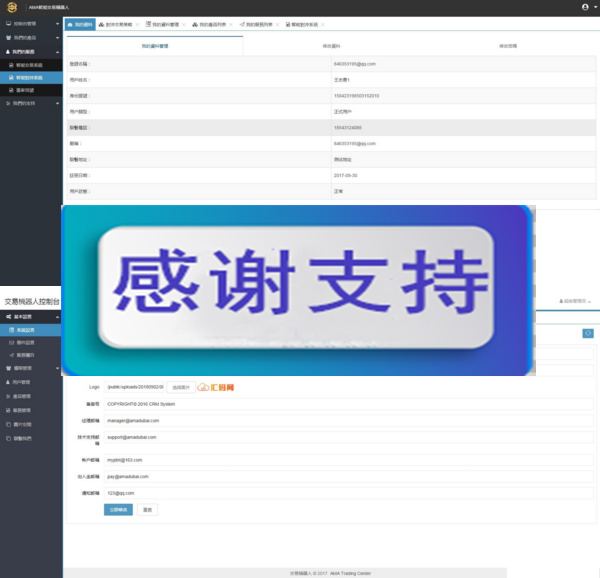Click the blue submit button under the form

(x=117, y=509)
